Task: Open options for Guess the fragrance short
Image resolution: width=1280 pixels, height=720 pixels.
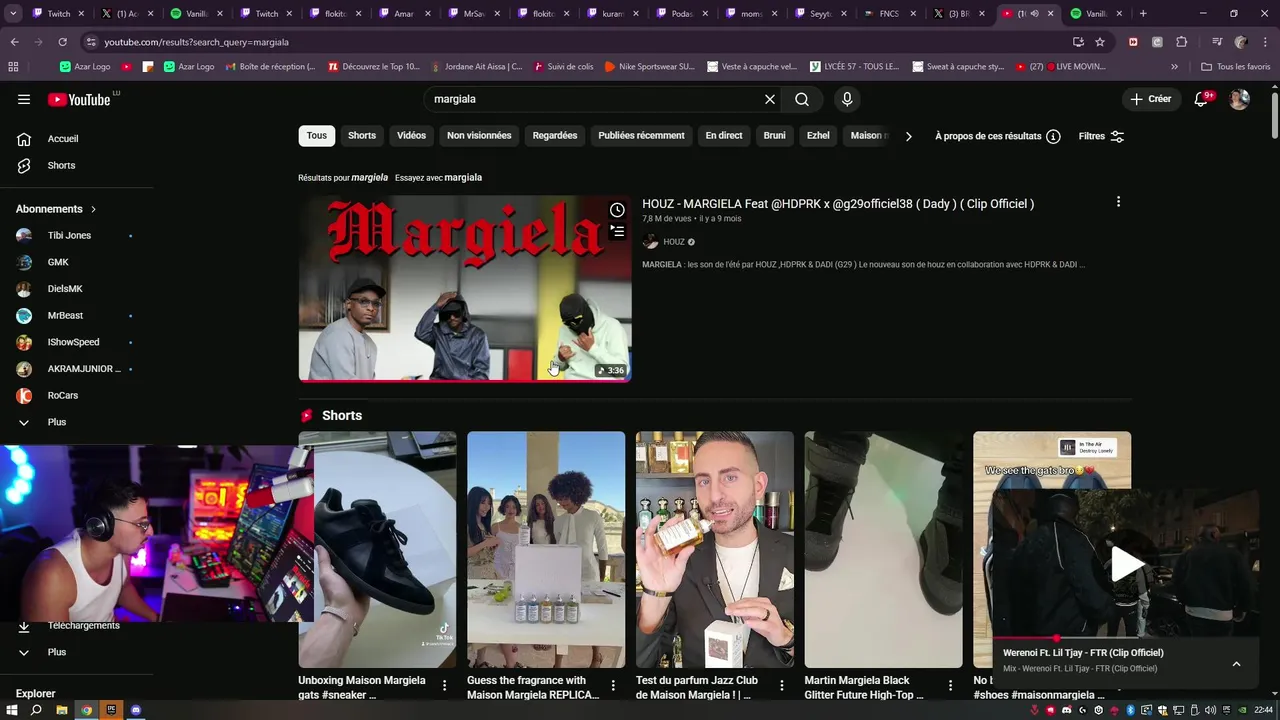Action: pyautogui.click(x=613, y=686)
